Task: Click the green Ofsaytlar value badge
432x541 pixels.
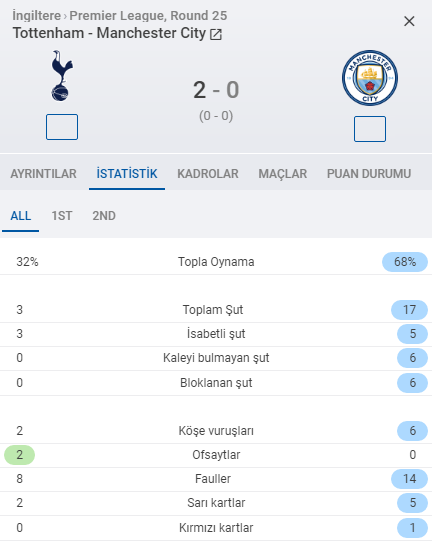Action: (x=19, y=455)
